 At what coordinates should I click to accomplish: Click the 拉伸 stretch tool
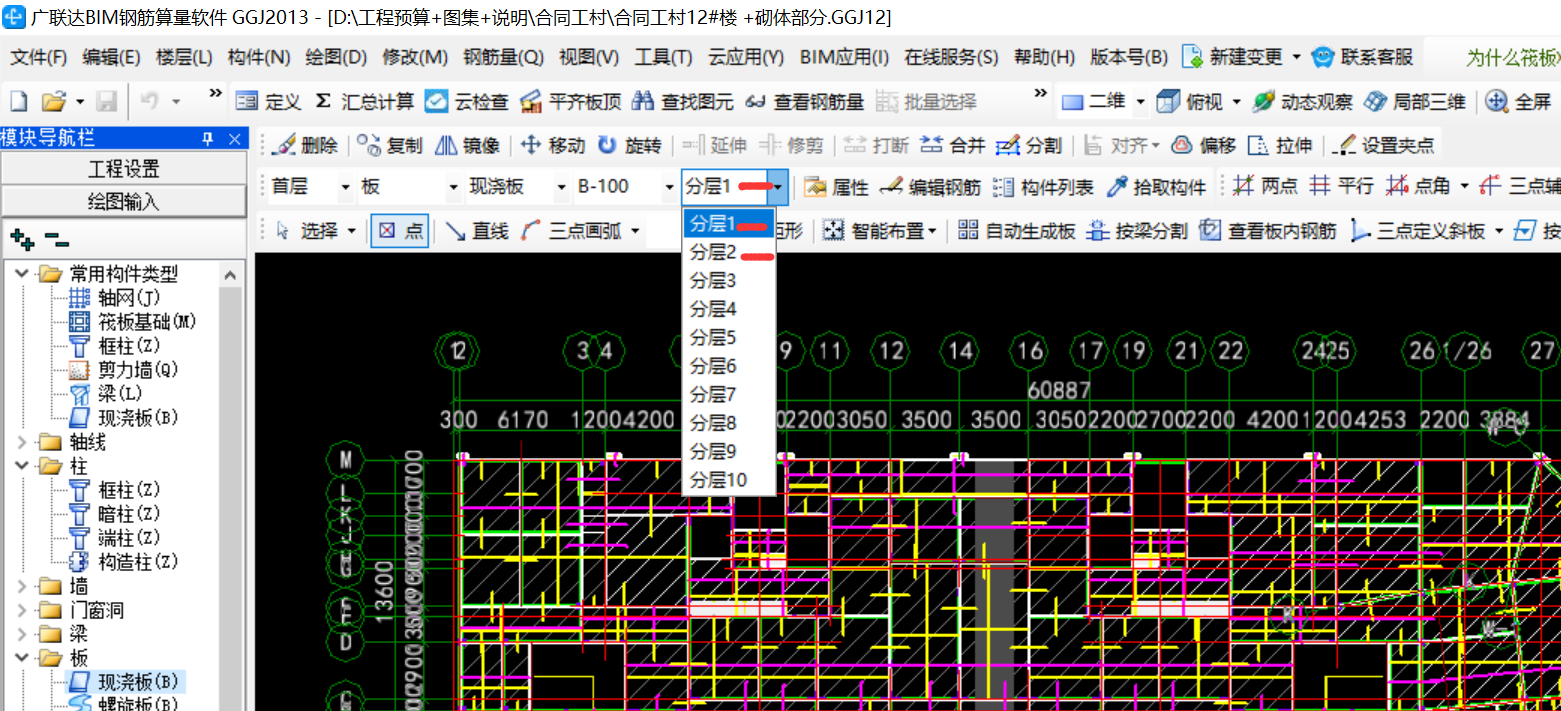[1280, 145]
